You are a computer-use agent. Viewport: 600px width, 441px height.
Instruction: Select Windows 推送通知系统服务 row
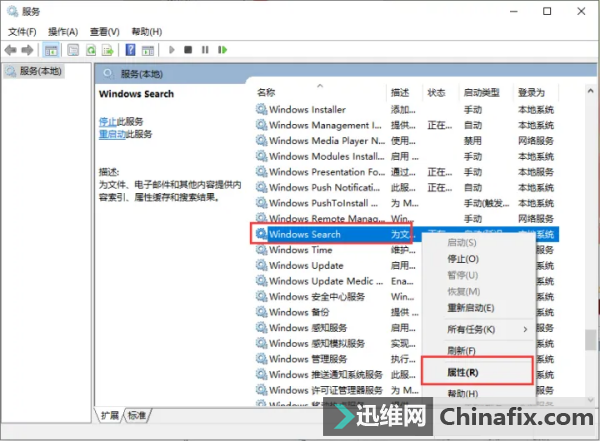click(337, 374)
